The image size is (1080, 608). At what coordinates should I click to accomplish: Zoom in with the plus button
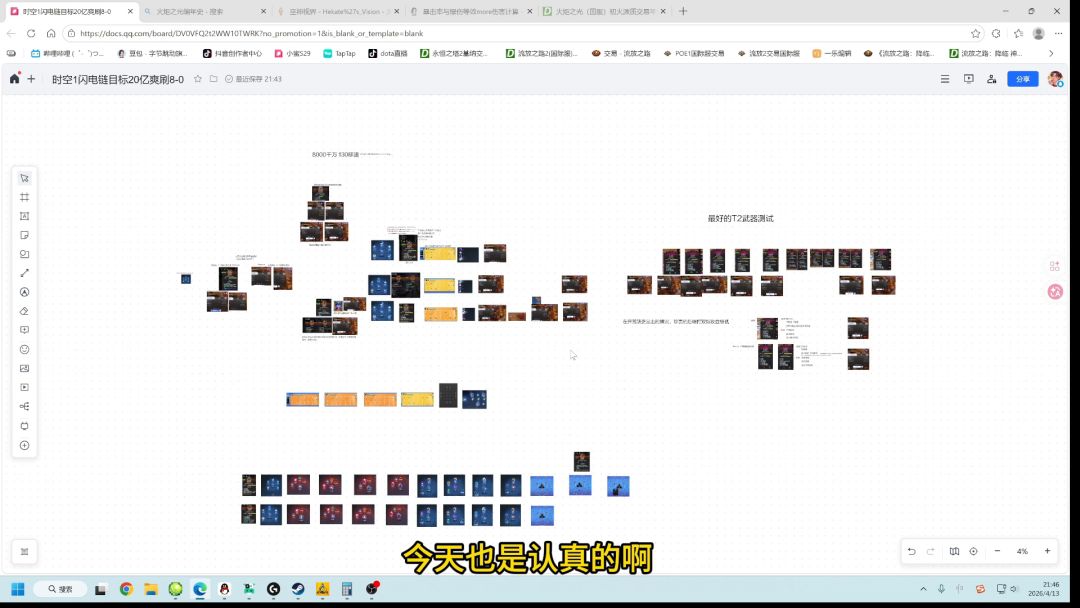point(1047,551)
